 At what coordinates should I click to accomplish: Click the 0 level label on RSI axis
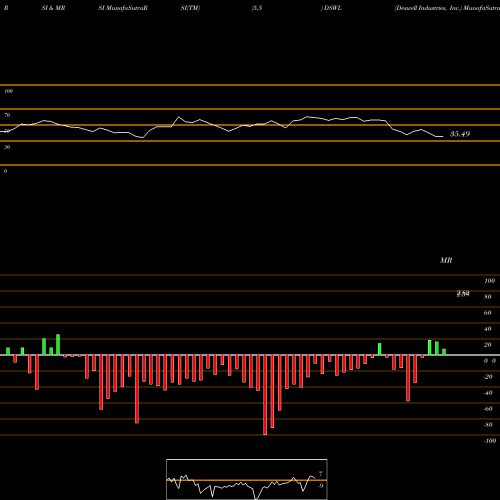click(5, 171)
